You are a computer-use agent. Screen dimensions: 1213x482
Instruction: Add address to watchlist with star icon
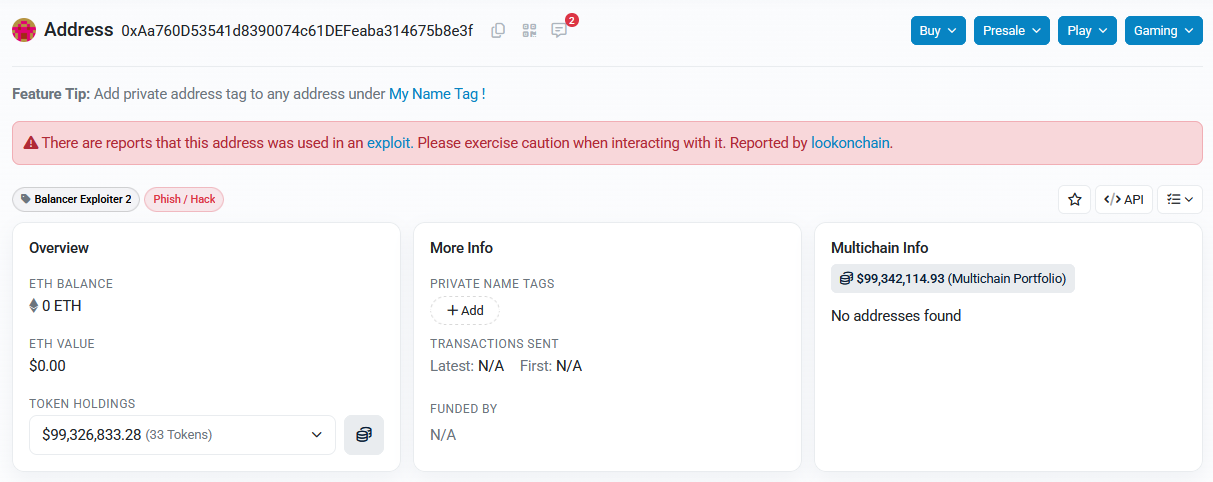coord(1075,199)
